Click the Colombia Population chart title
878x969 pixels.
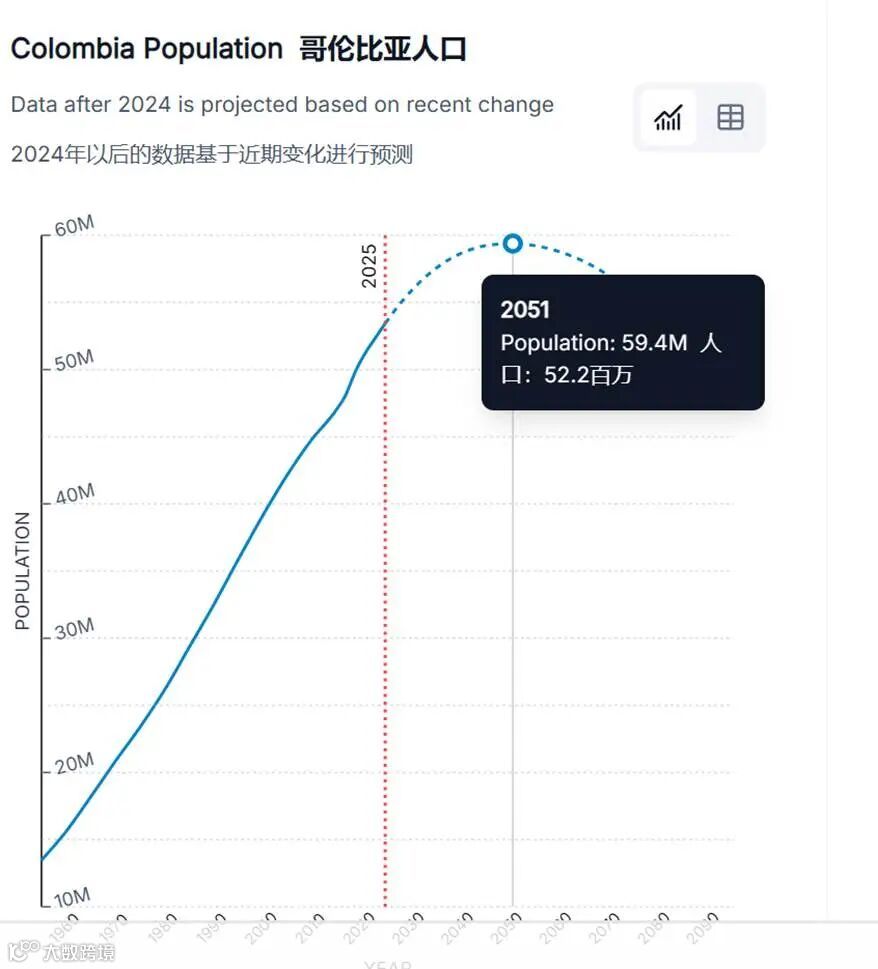(238, 49)
